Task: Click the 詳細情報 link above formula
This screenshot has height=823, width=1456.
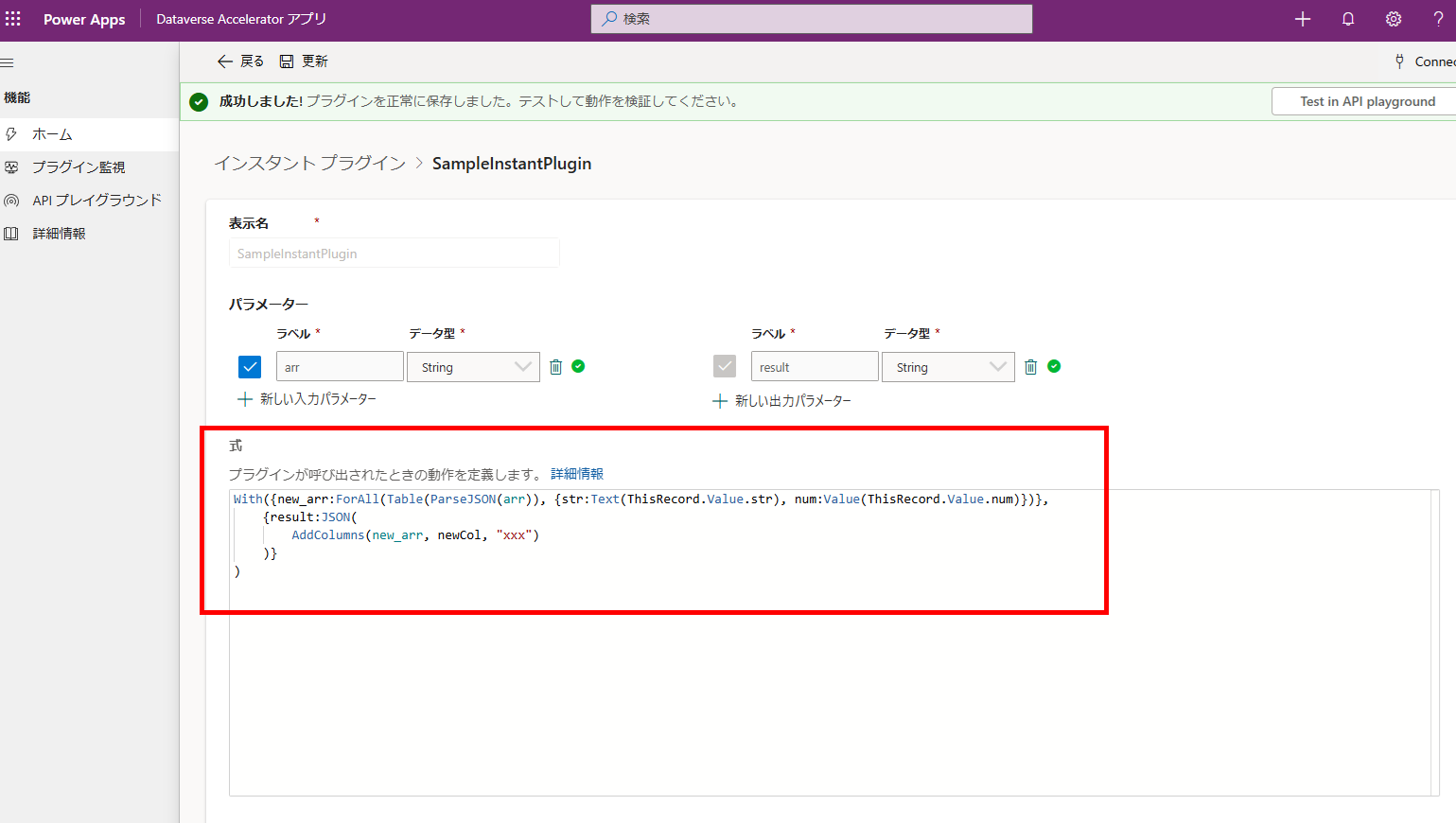Action: click(577, 474)
